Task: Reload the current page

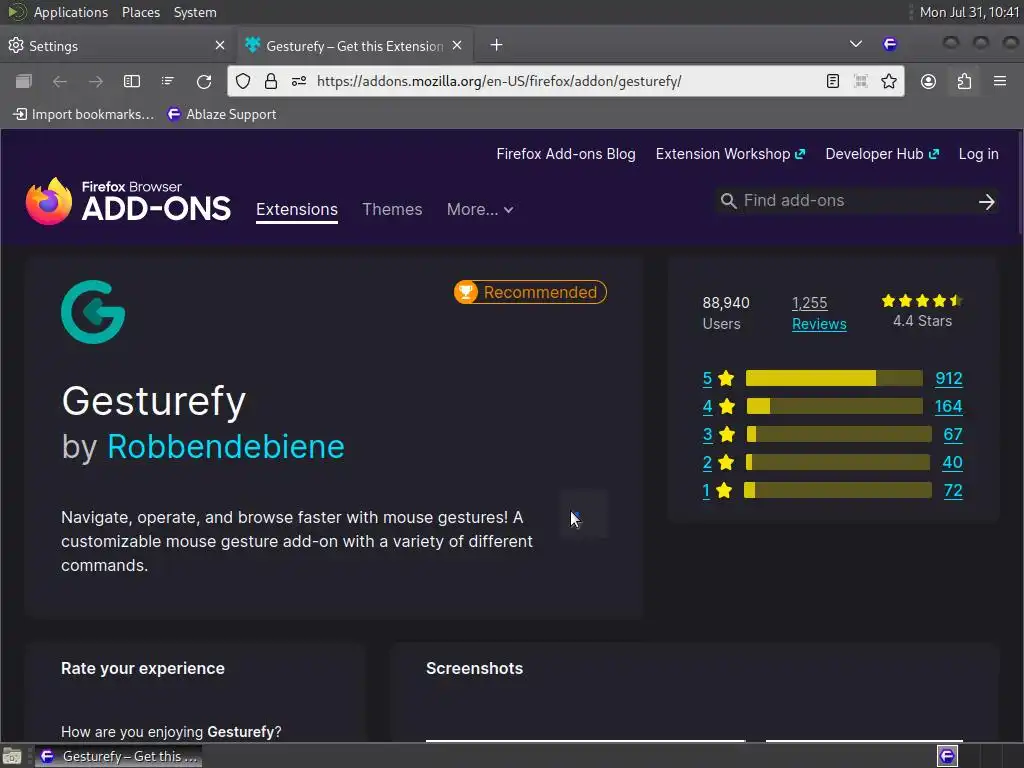Action: click(204, 82)
